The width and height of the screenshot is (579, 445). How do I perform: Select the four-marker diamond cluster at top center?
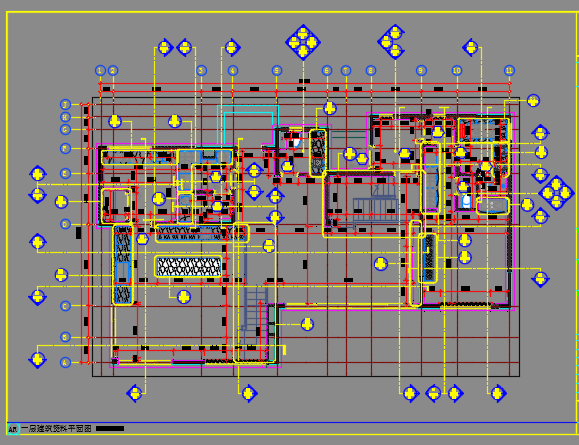pyautogui.click(x=303, y=42)
